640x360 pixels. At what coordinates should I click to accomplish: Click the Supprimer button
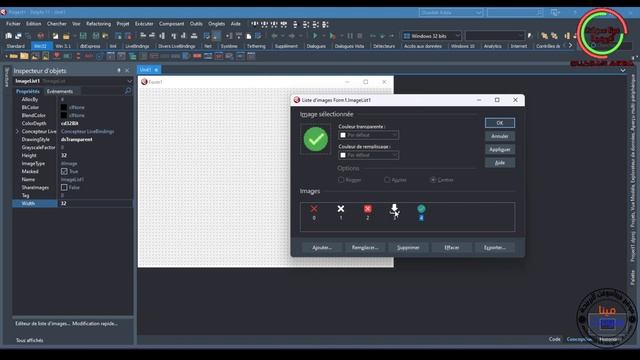408,247
